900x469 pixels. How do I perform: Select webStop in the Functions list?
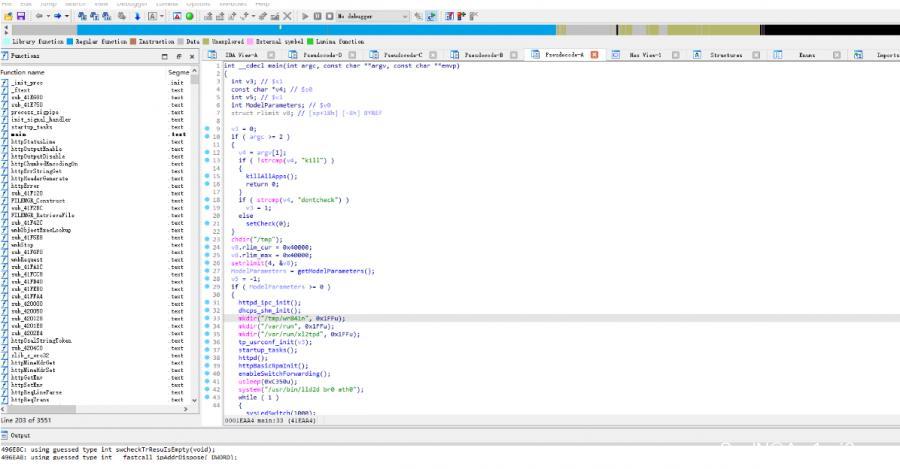pos(22,245)
